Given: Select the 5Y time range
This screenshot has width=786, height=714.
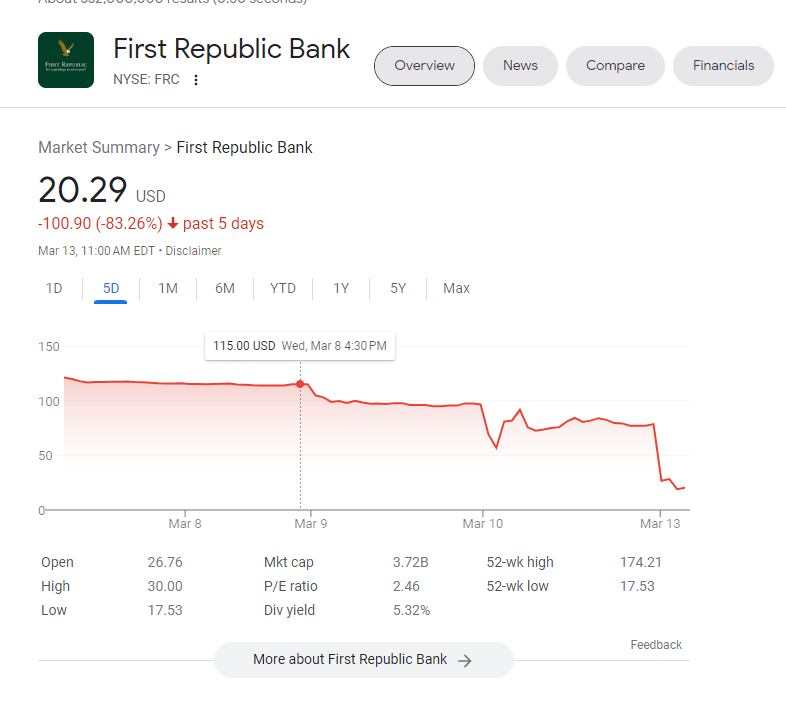Looking at the screenshot, I should [398, 288].
